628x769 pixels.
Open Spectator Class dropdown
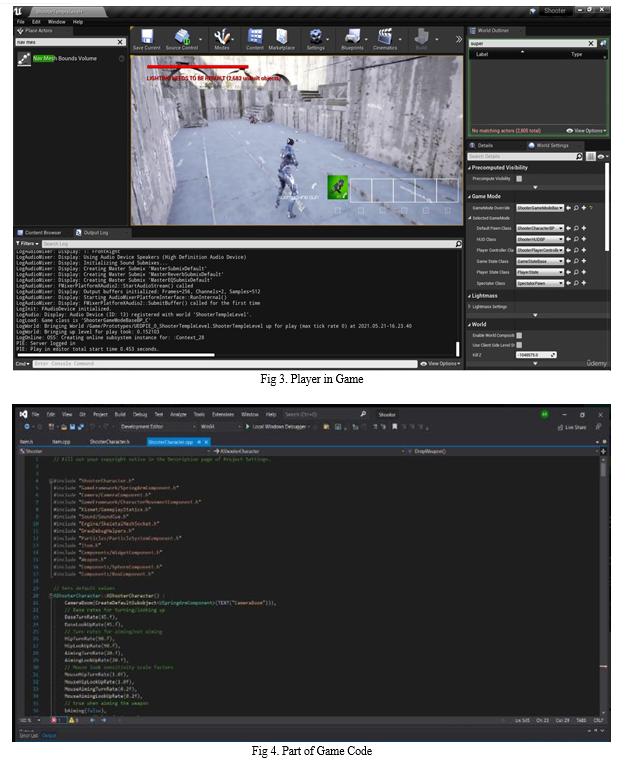540,283
